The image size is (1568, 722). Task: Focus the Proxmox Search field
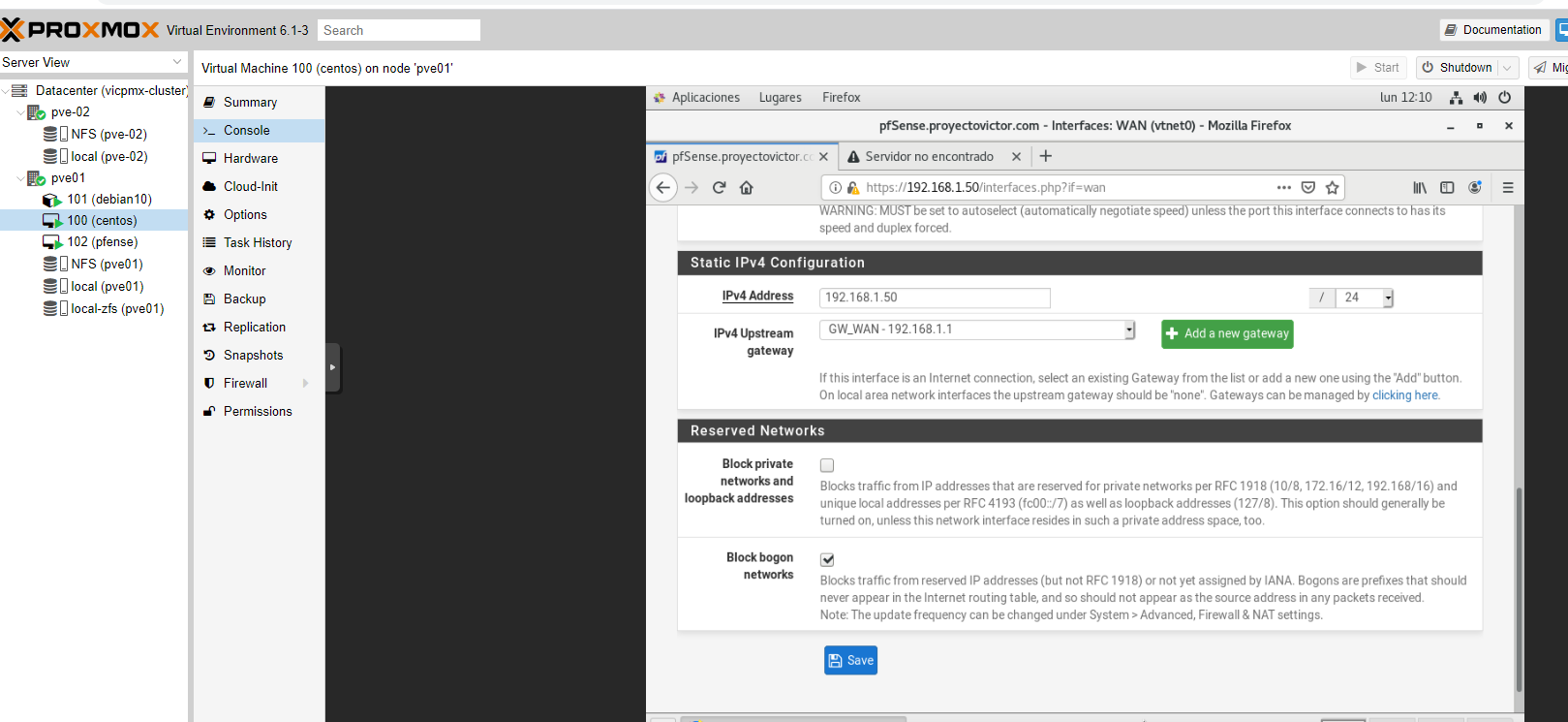[x=399, y=30]
